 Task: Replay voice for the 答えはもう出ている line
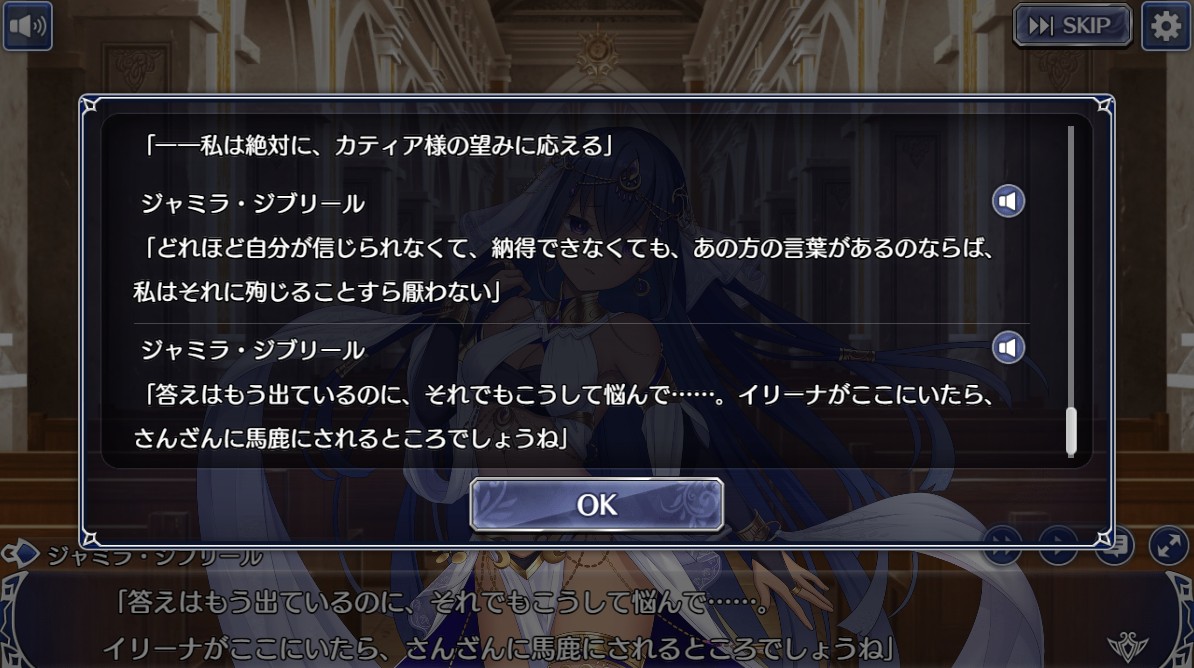tap(1007, 348)
